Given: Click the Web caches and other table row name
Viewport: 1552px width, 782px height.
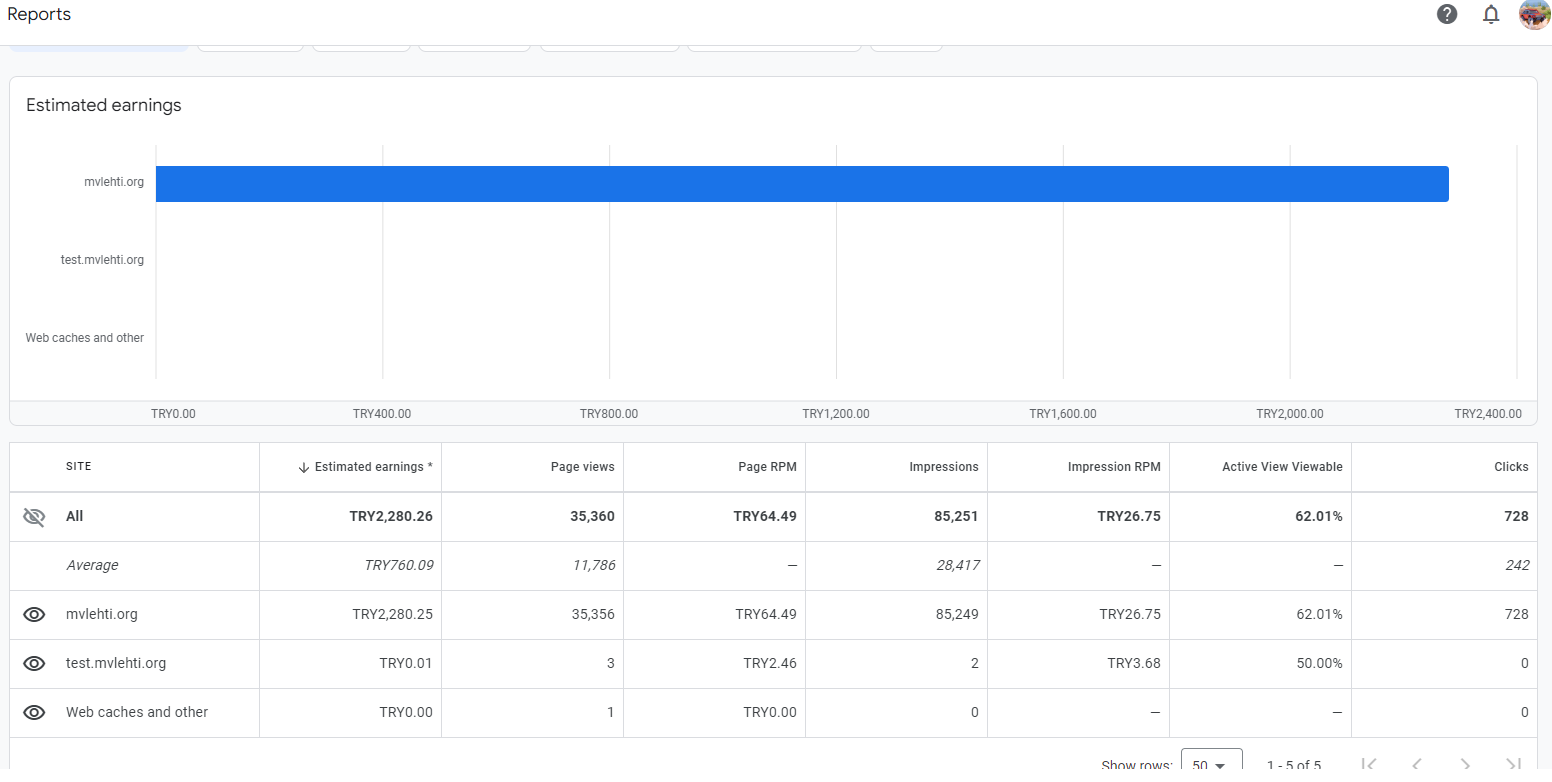Looking at the screenshot, I should point(137,713).
